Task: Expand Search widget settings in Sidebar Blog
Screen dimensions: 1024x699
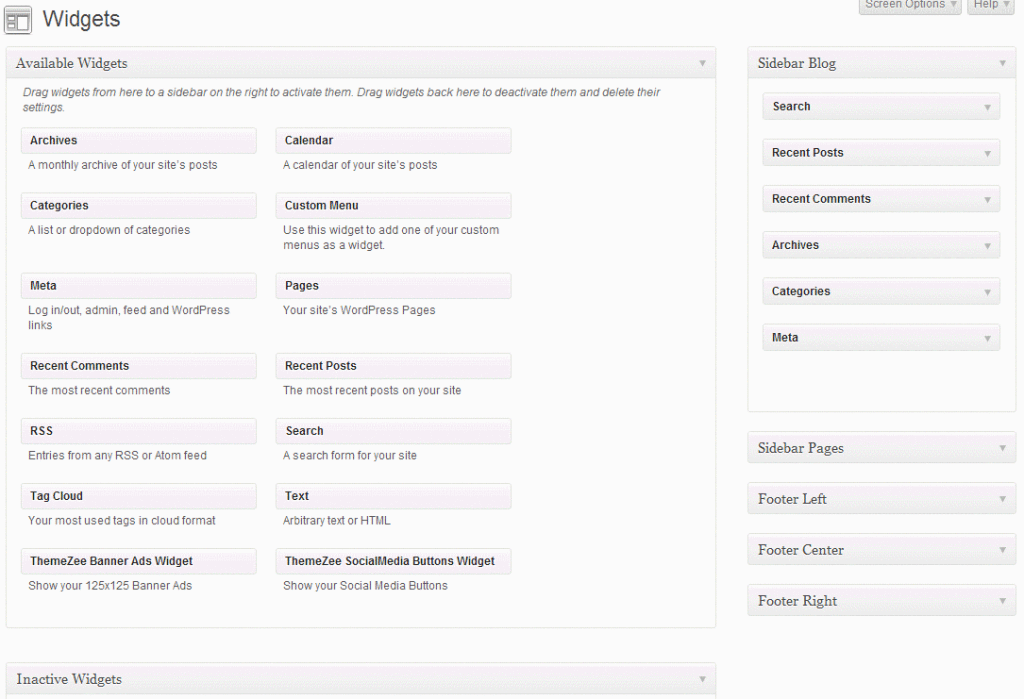Action: tap(987, 107)
